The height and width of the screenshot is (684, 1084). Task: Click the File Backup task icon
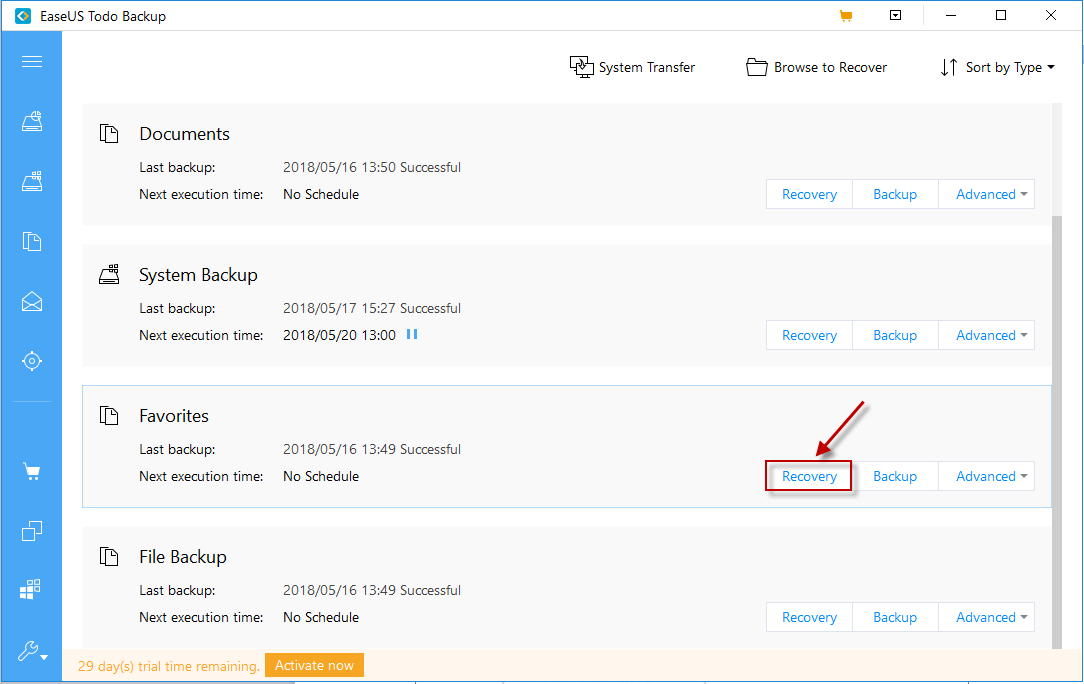click(109, 557)
